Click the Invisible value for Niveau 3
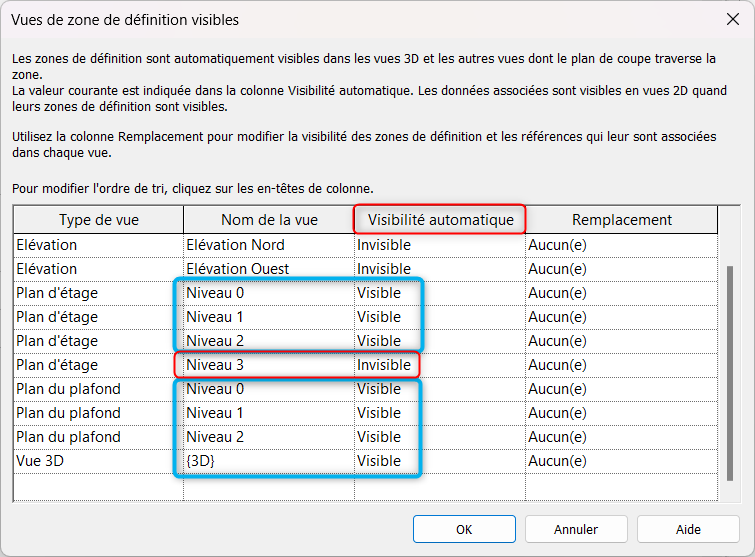The width and height of the screenshot is (755, 557). point(384,365)
